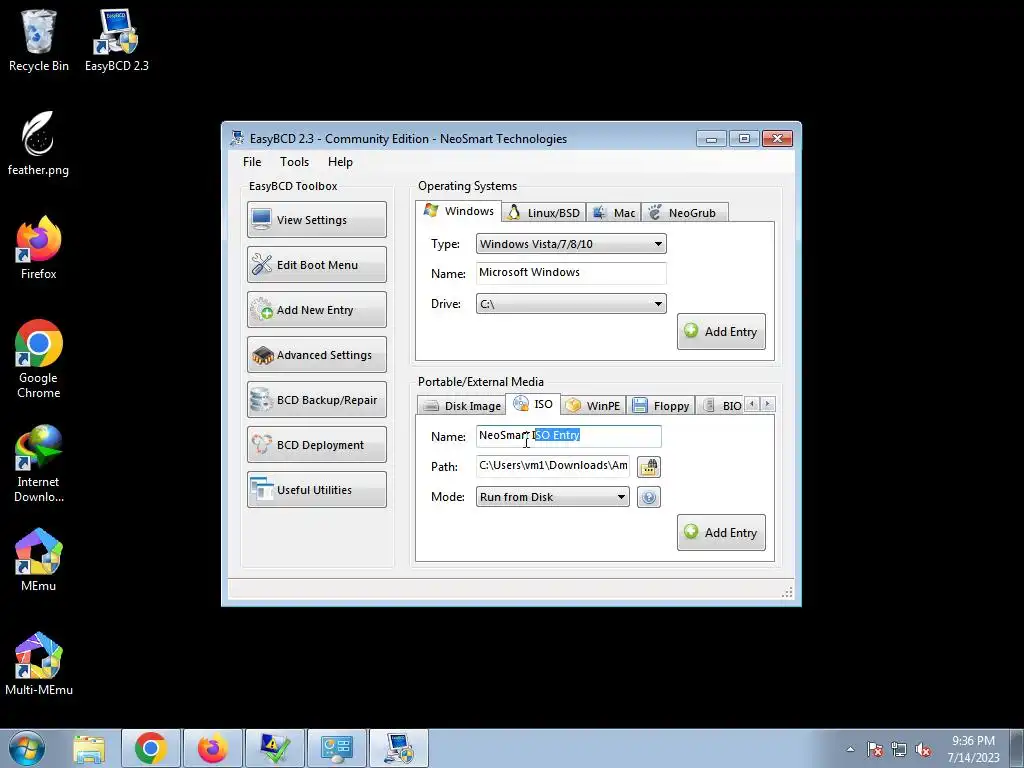This screenshot has height=768, width=1024.
Task: Select the Multi-MEmu desktop shortcut
Action: coord(38,664)
